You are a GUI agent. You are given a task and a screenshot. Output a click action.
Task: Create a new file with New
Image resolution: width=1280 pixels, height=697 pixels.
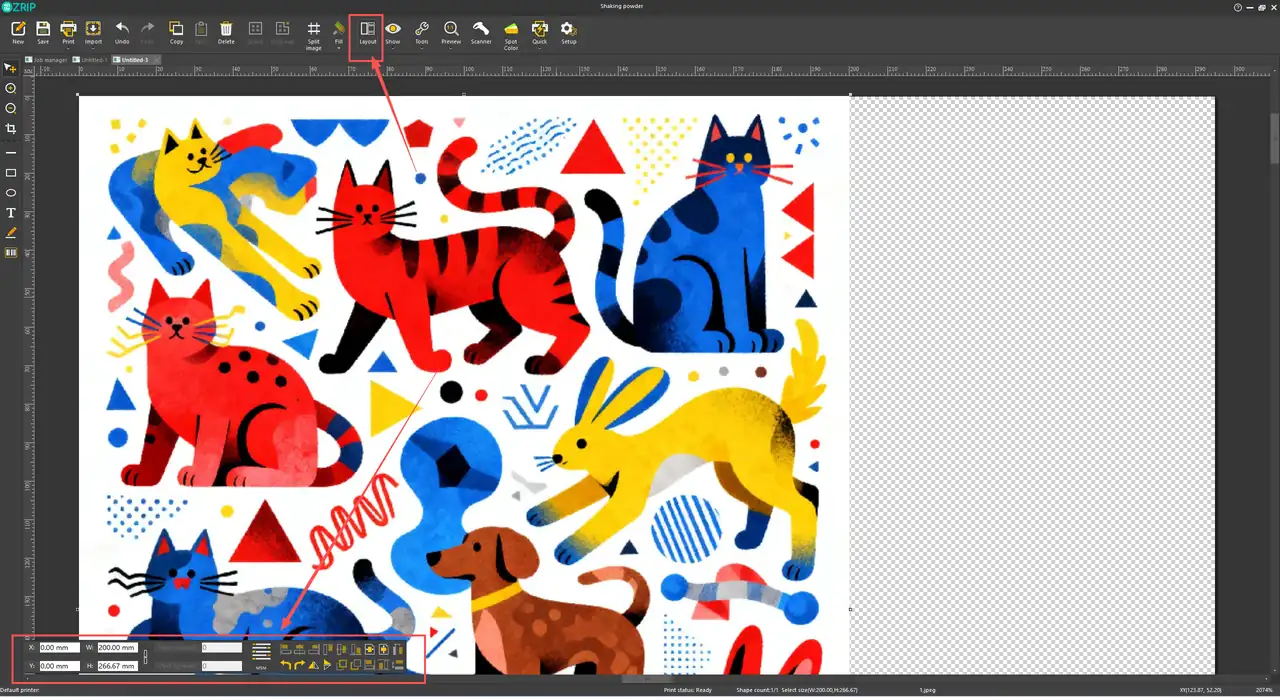(x=18, y=32)
